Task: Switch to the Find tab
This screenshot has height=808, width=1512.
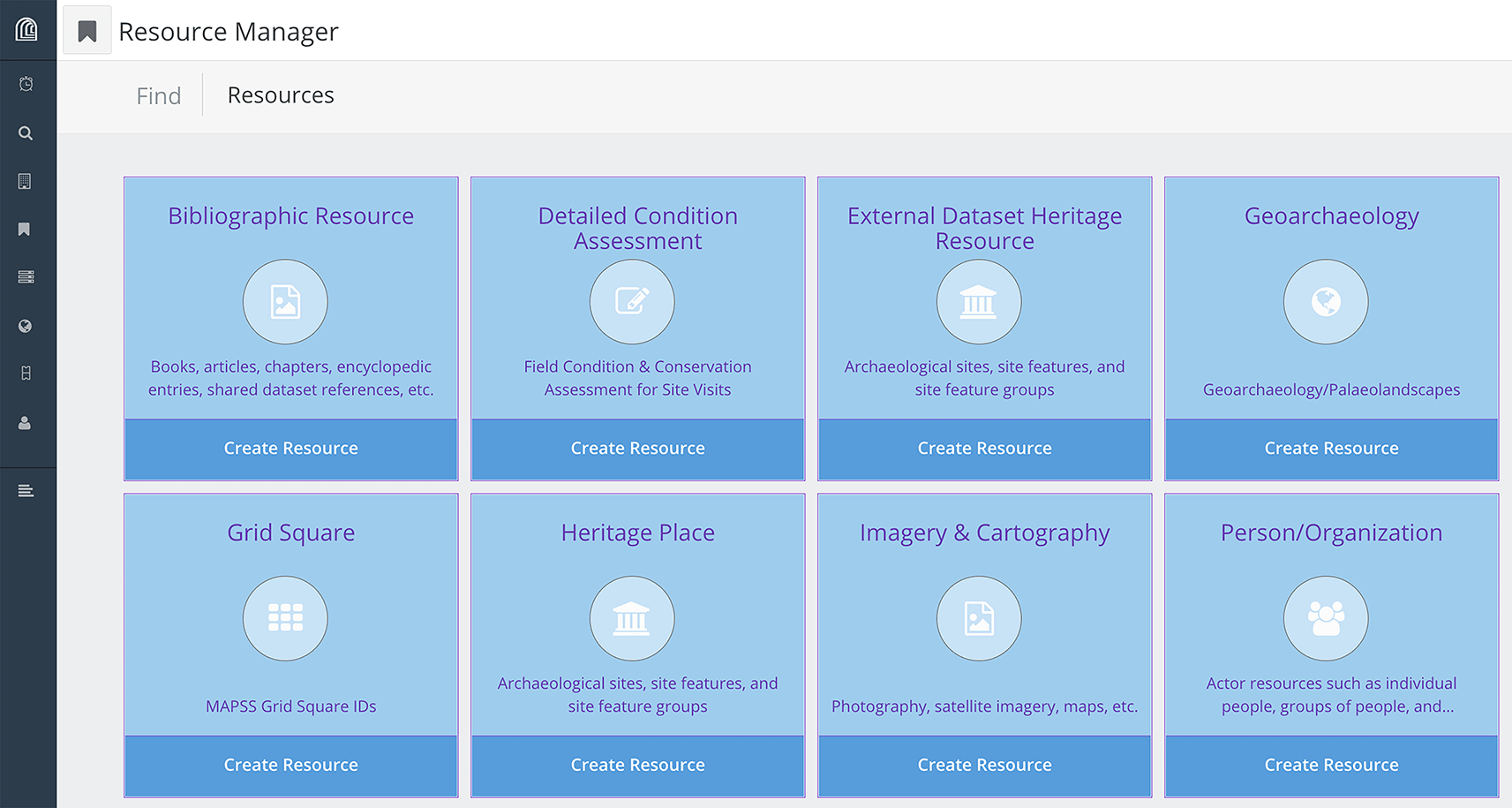Action: click(x=159, y=95)
